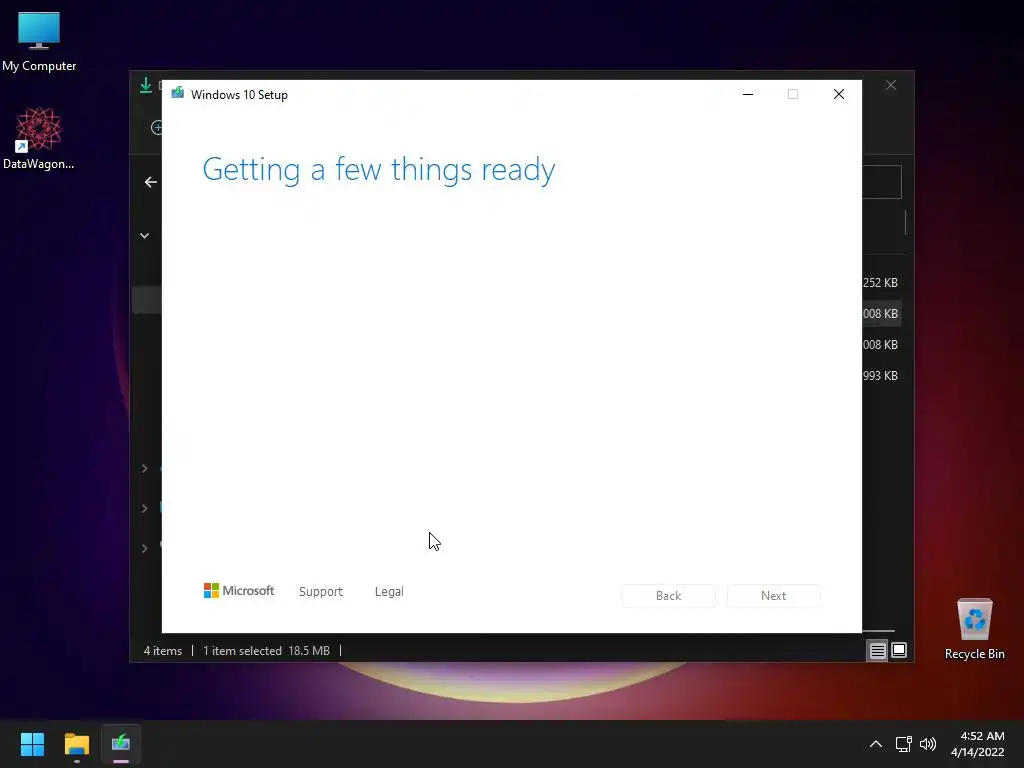Image resolution: width=1024 pixels, height=768 pixels.
Task: Click the downloads icon in Explorer title bar
Action: coord(146,86)
